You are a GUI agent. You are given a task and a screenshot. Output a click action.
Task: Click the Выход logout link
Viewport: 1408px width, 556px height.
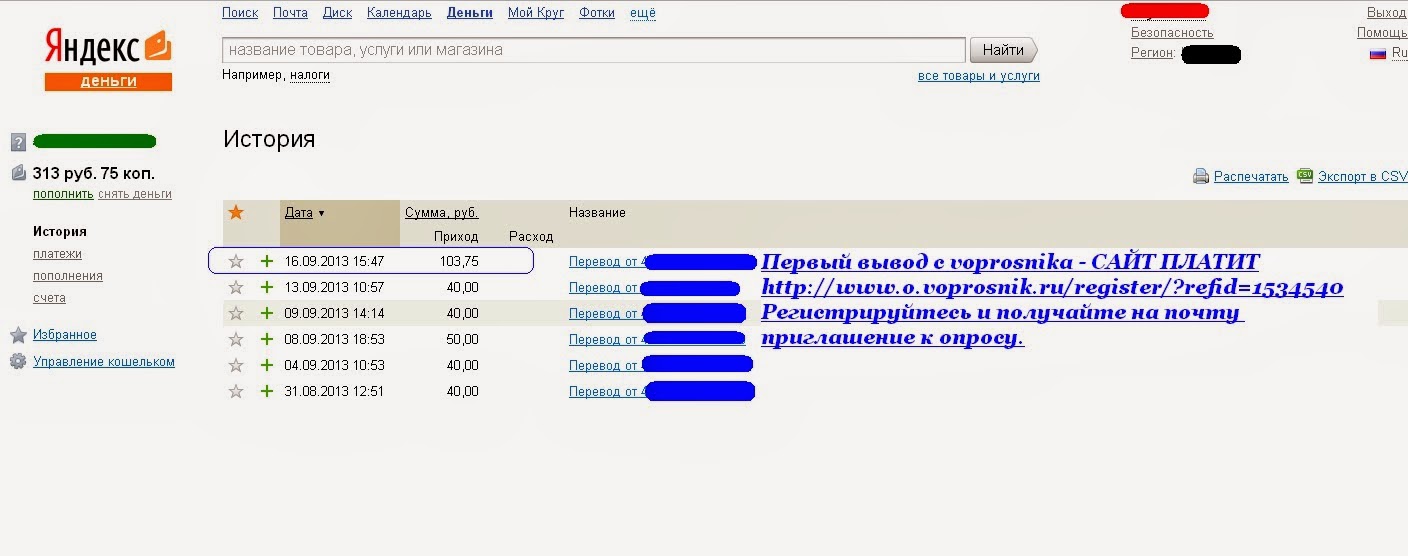pos(1386,13)
